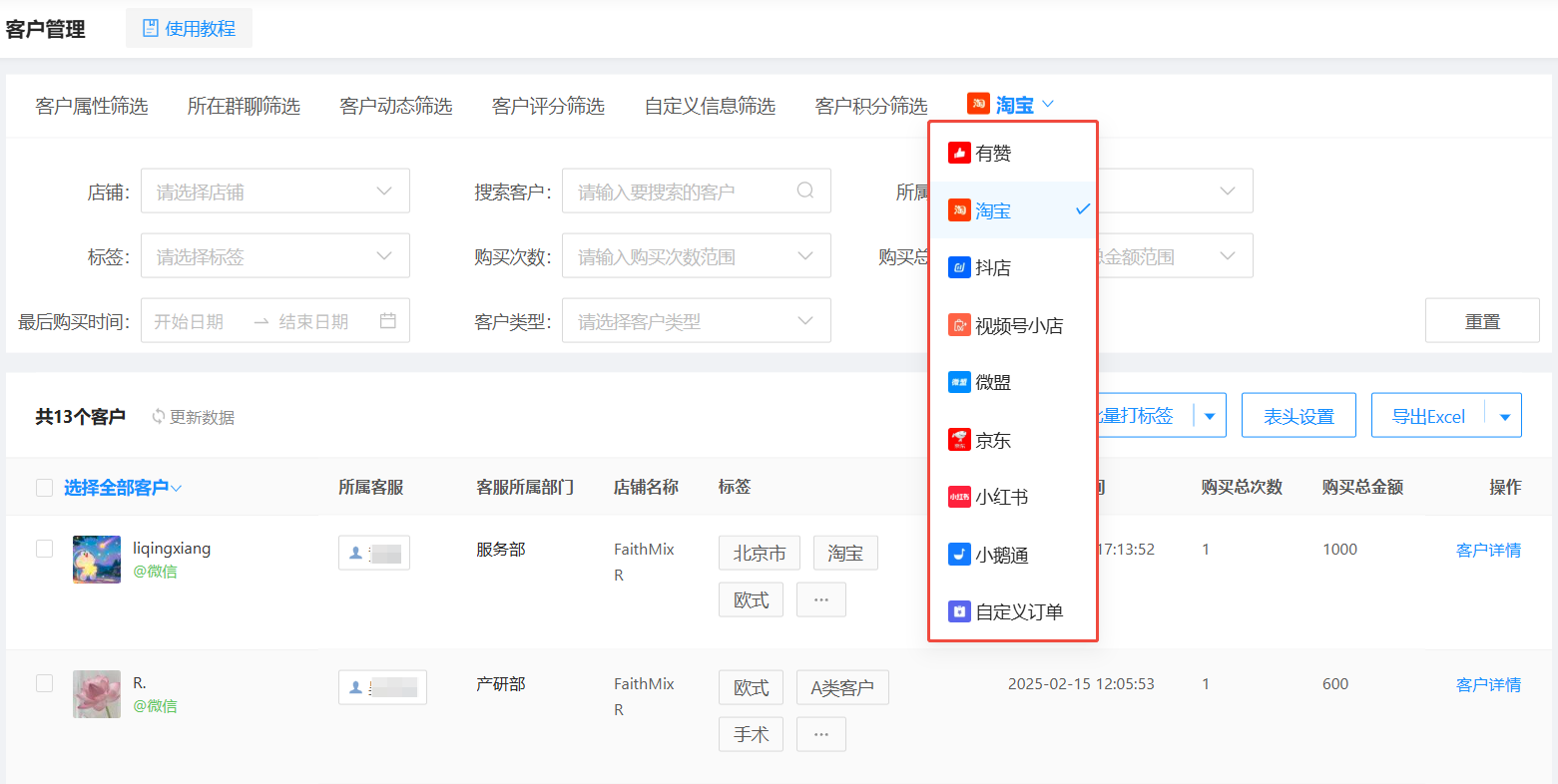Click the 欧式 tag in liqingxiang's row
1558x784 pixels.
752,599
